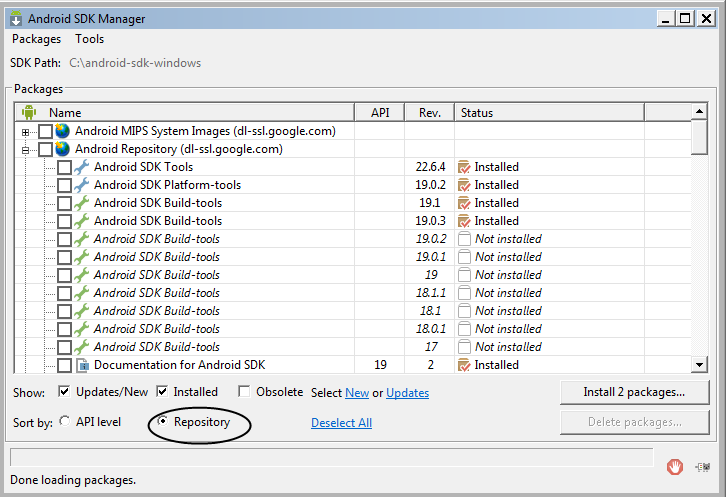Click the wrench icon for Build-tools revision 18.1.1
This screenshot has width=726, height=497.
81,293
